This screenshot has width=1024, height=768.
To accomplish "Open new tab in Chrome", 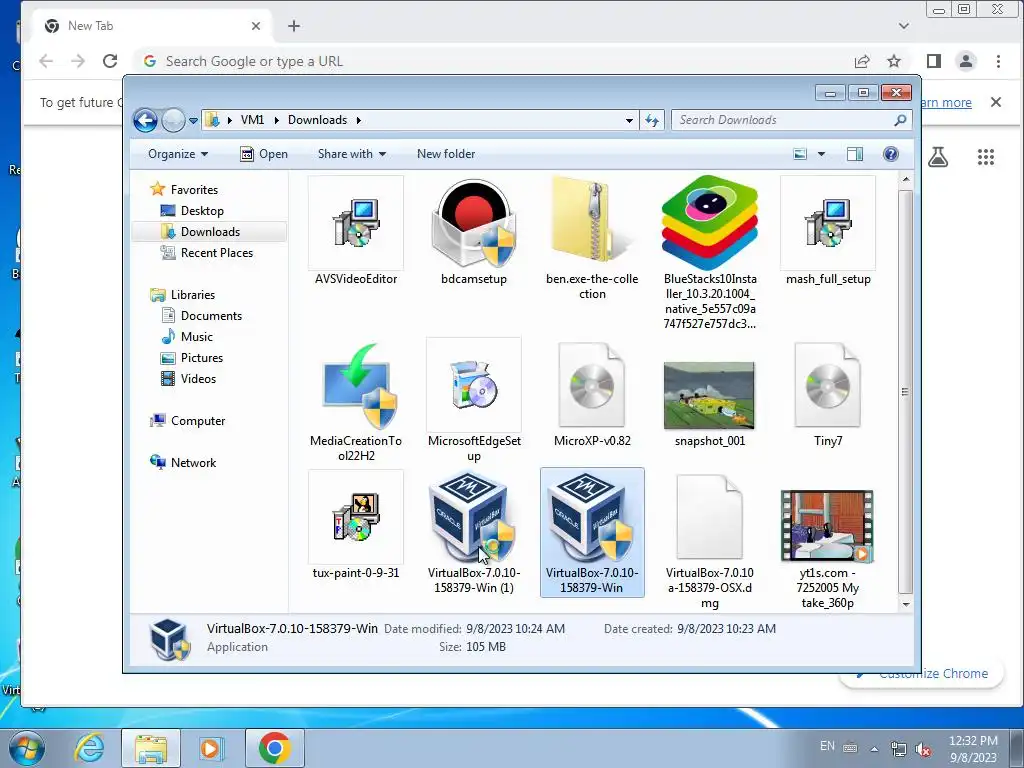I will click(294, 26).
